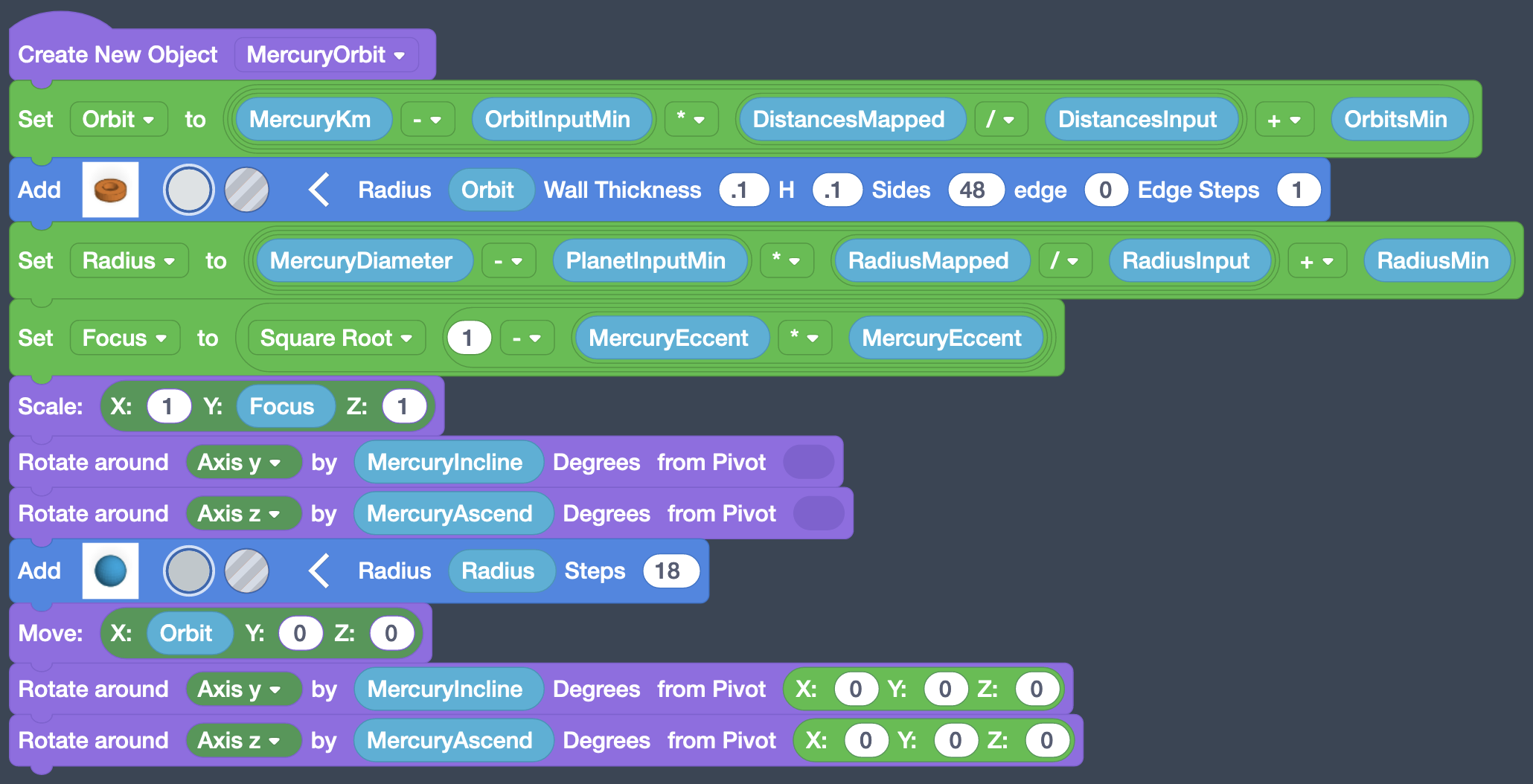1533x784 pixels.
Task: Open the Axis z dropdown on the last Rotate block
Action: pyautogui.click(x=244, y=740)
